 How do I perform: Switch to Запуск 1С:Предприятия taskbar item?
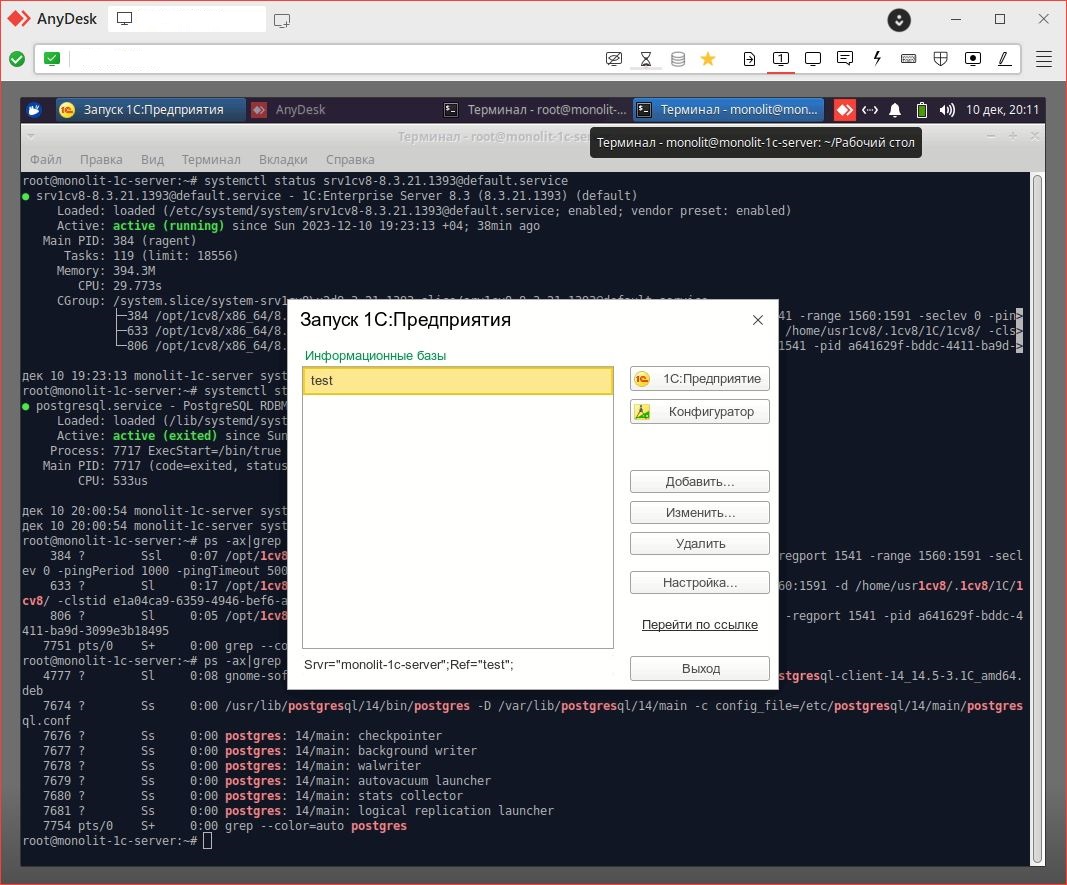pos(150,110)
